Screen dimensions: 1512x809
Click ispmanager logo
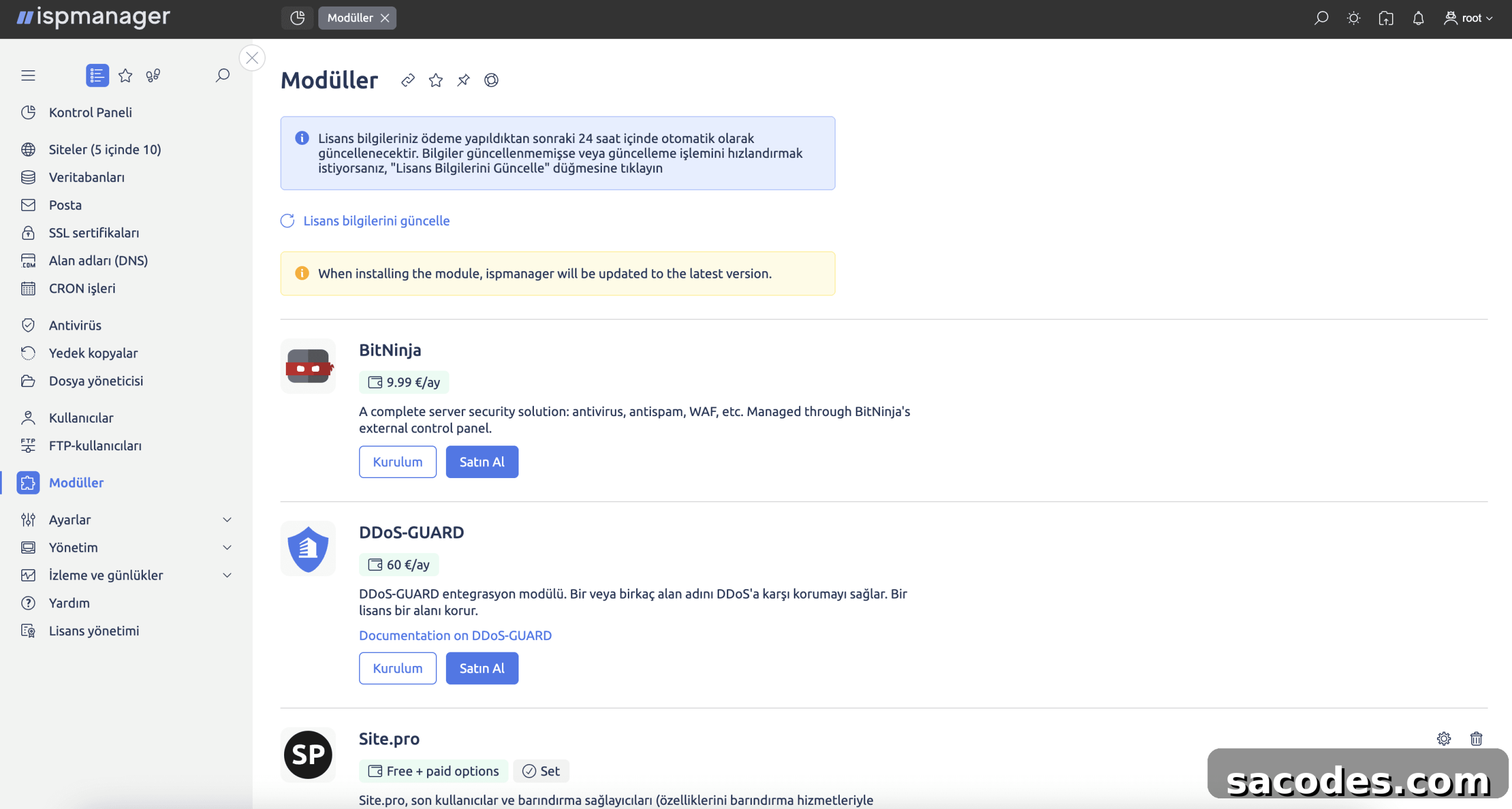93,17
